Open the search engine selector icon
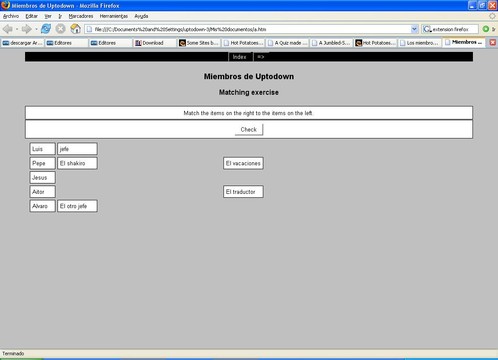The height and width of the screenshot is (360, 498). tap(427, 29)
